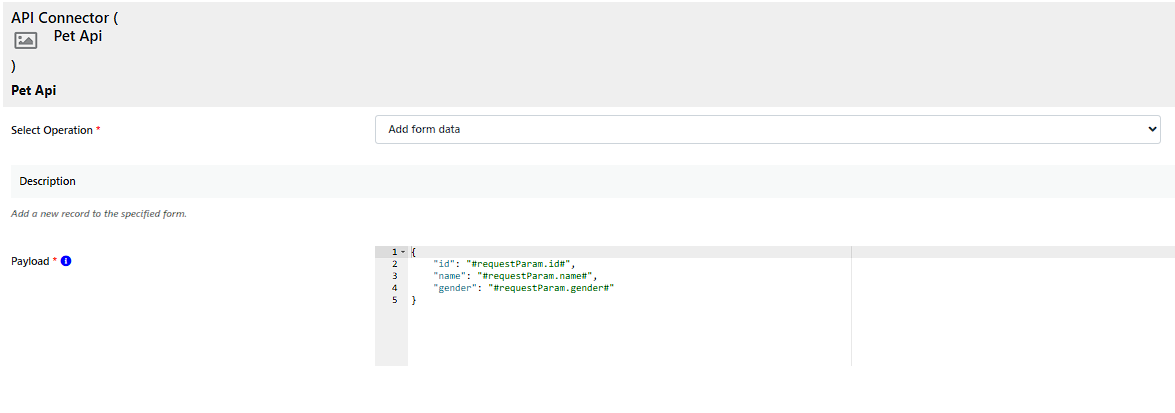The width and height of the screenshot is (1175, 413).
Task: Click line number 3 in editor gutter
Action: (395, 276)
